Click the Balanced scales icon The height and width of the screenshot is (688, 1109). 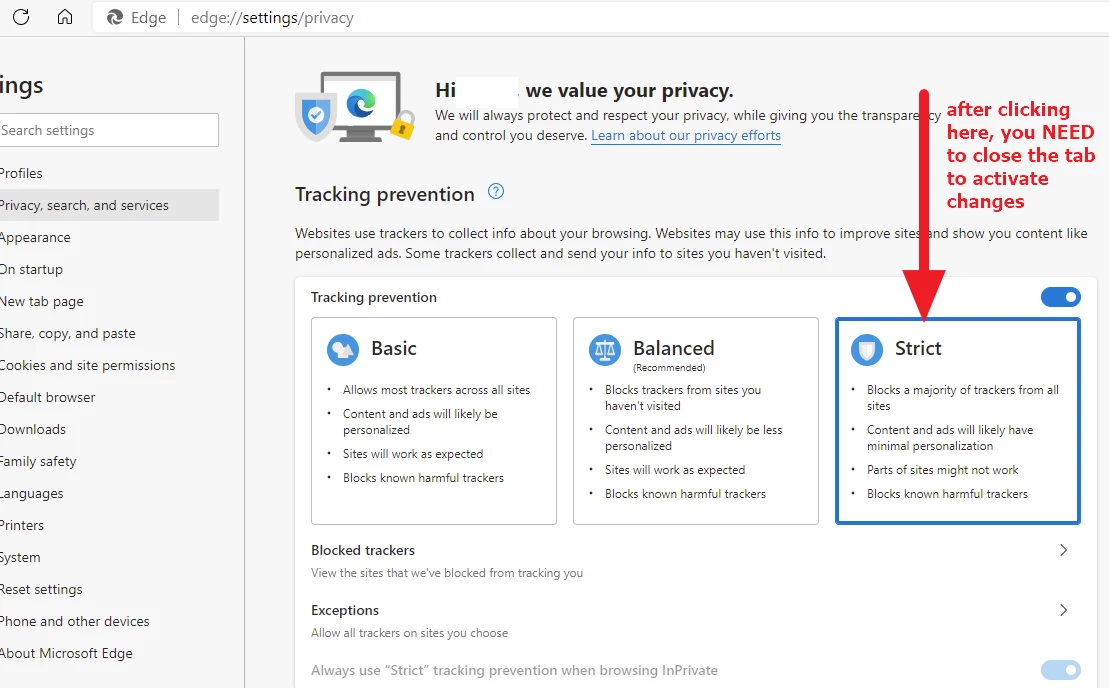[605, 349]
